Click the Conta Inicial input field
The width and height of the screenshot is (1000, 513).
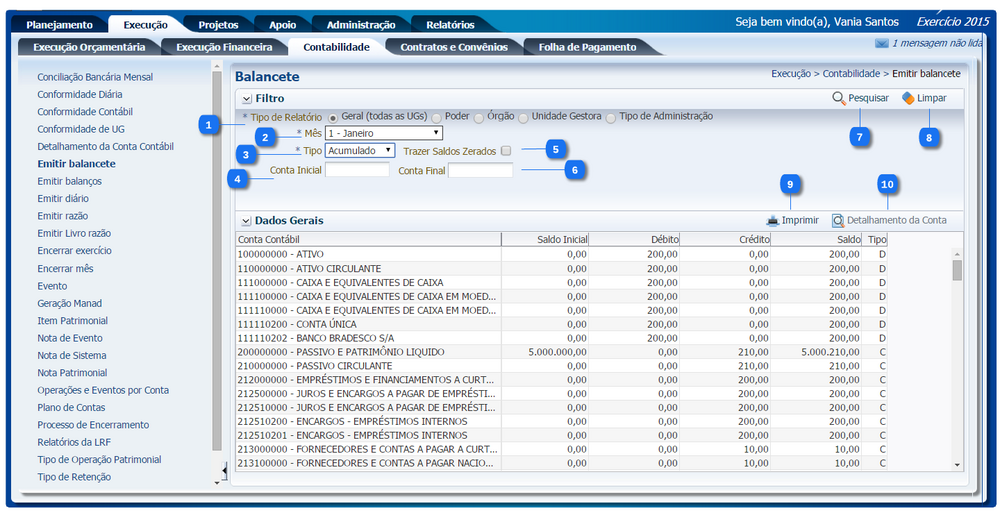357,171
